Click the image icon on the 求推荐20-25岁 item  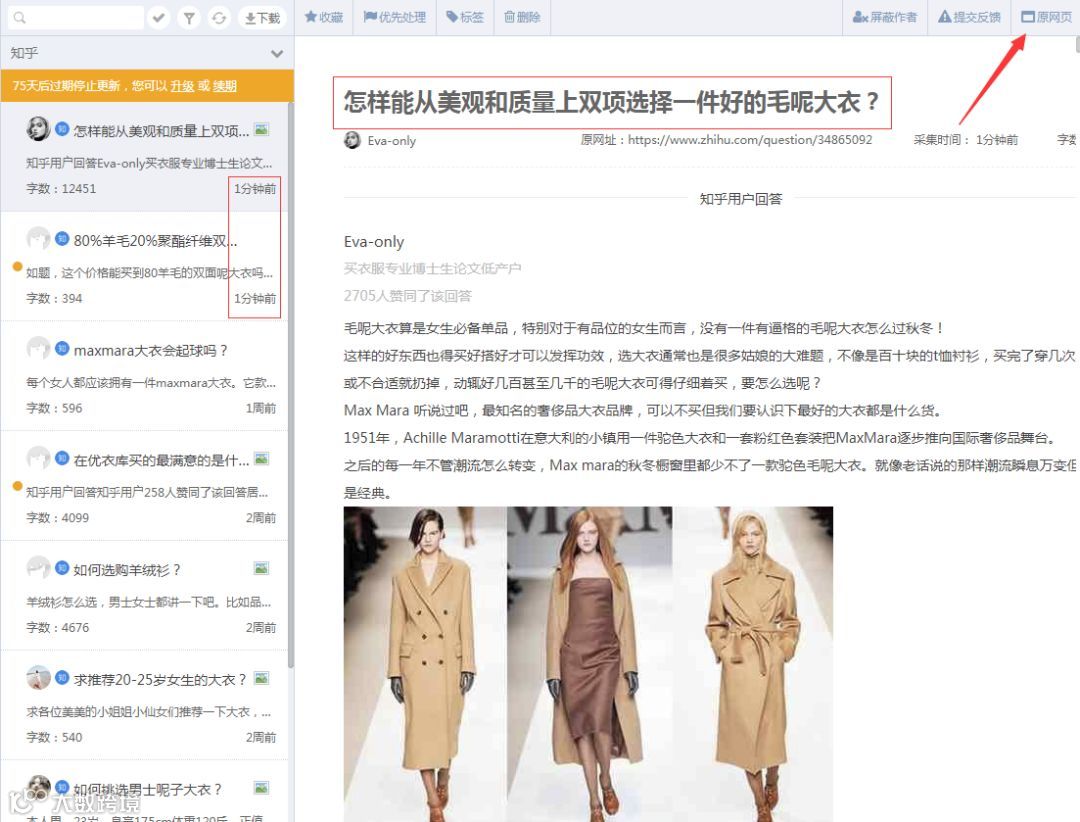click(x=261, y=678)
